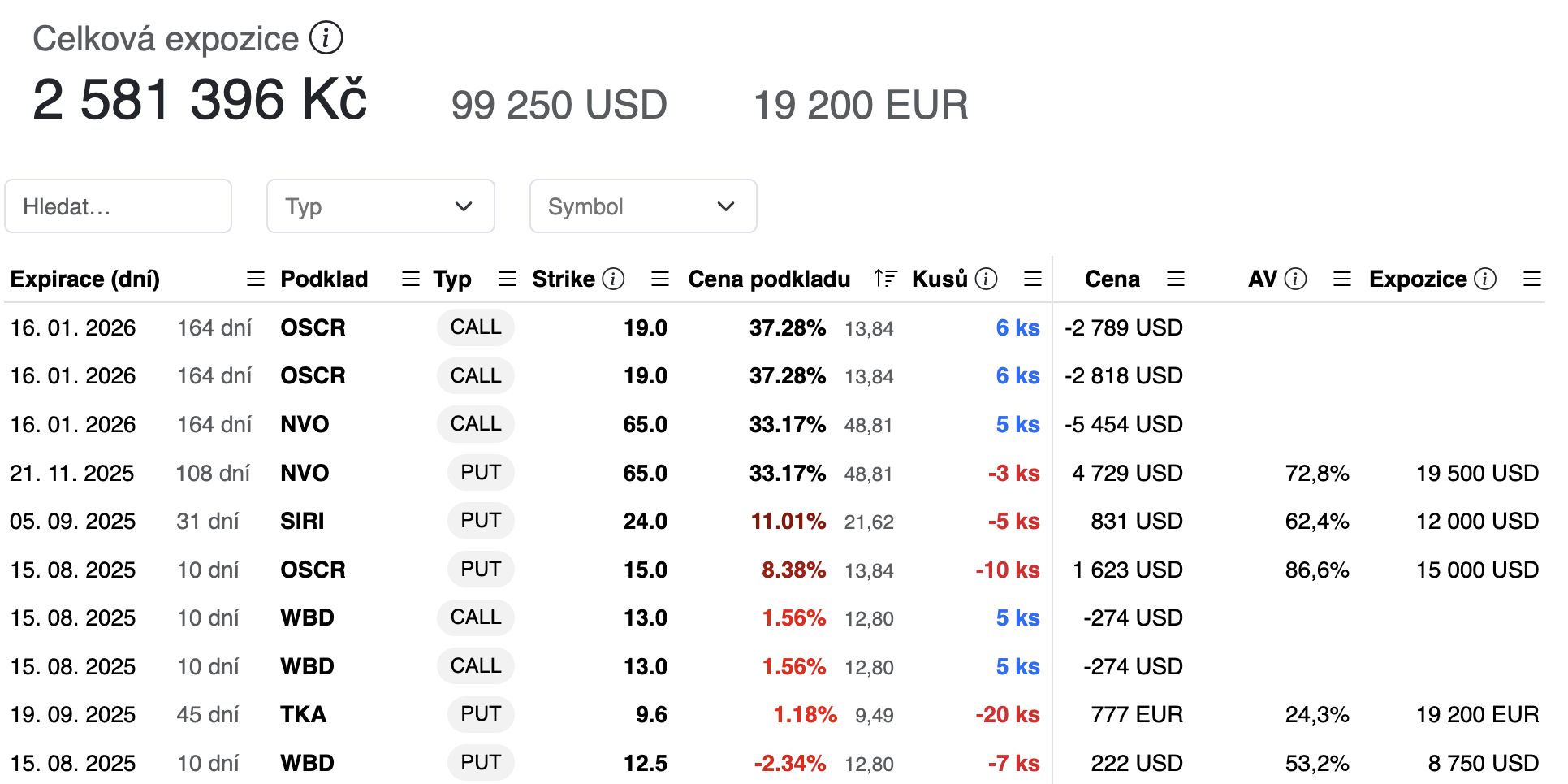Click price "-2 789 USD"

1124,327
